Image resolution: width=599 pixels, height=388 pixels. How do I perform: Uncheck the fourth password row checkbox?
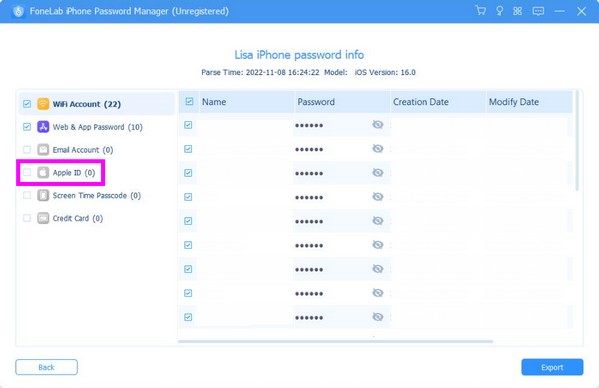188,197
